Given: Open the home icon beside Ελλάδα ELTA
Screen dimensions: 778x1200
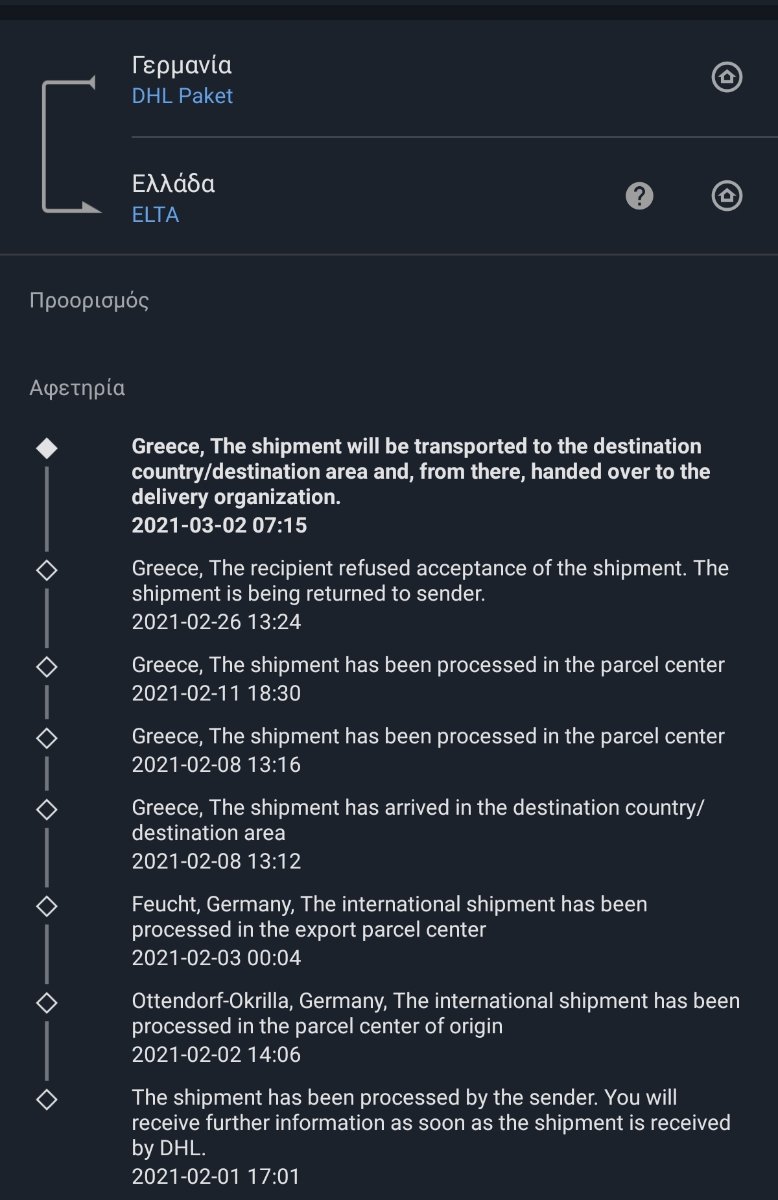Looking at the screenshot, I should (x=726, y=196).
